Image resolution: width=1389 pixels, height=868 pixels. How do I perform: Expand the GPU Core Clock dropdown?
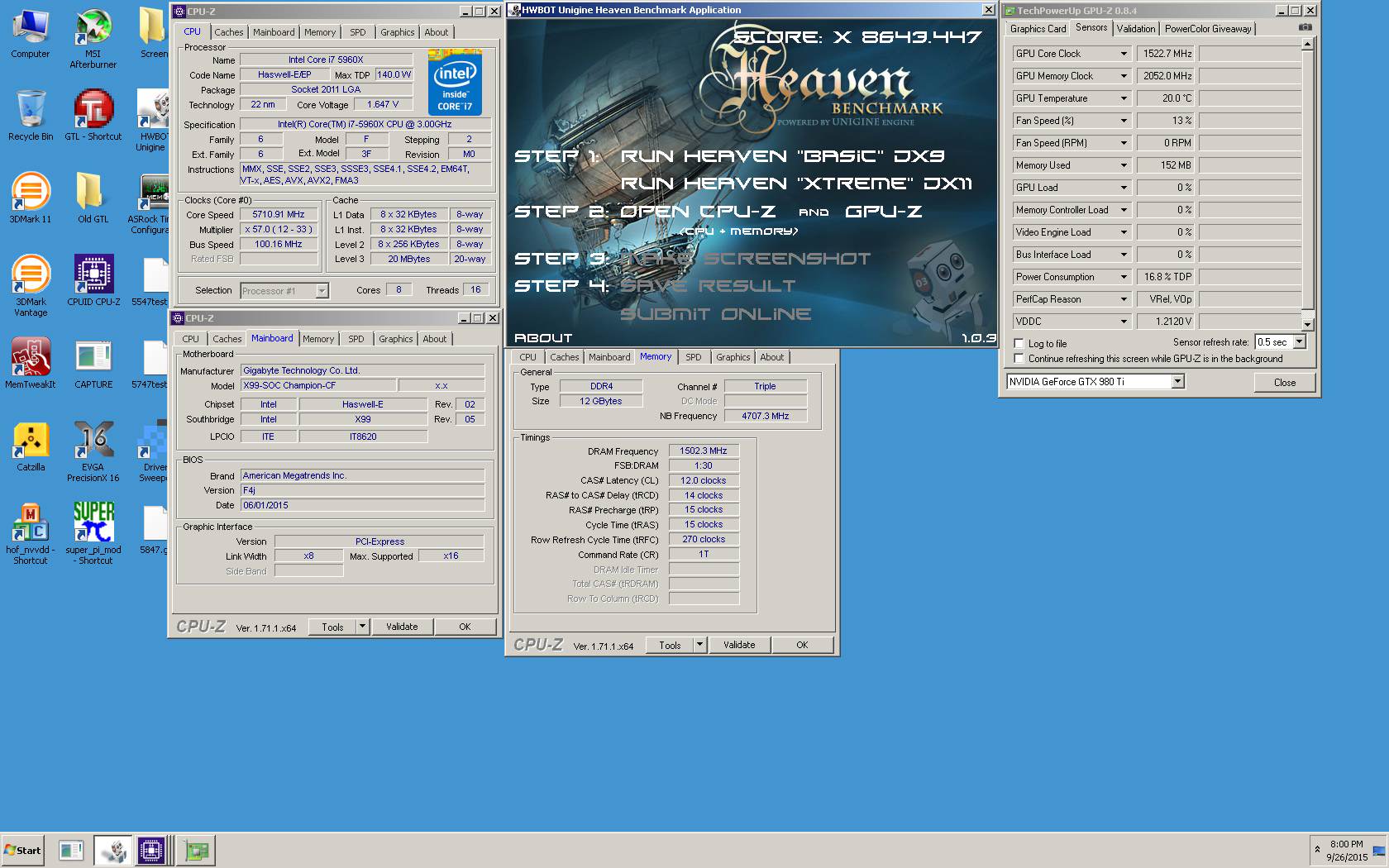[1124, 54]
